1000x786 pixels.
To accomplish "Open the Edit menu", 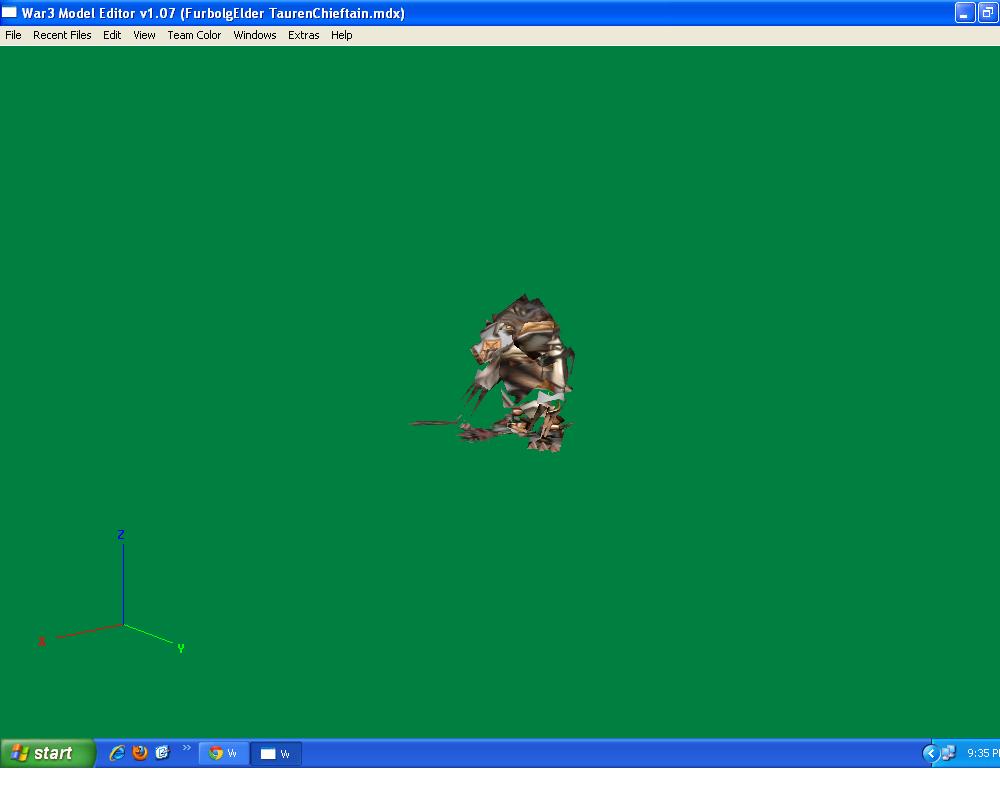I will click(112, 36).
